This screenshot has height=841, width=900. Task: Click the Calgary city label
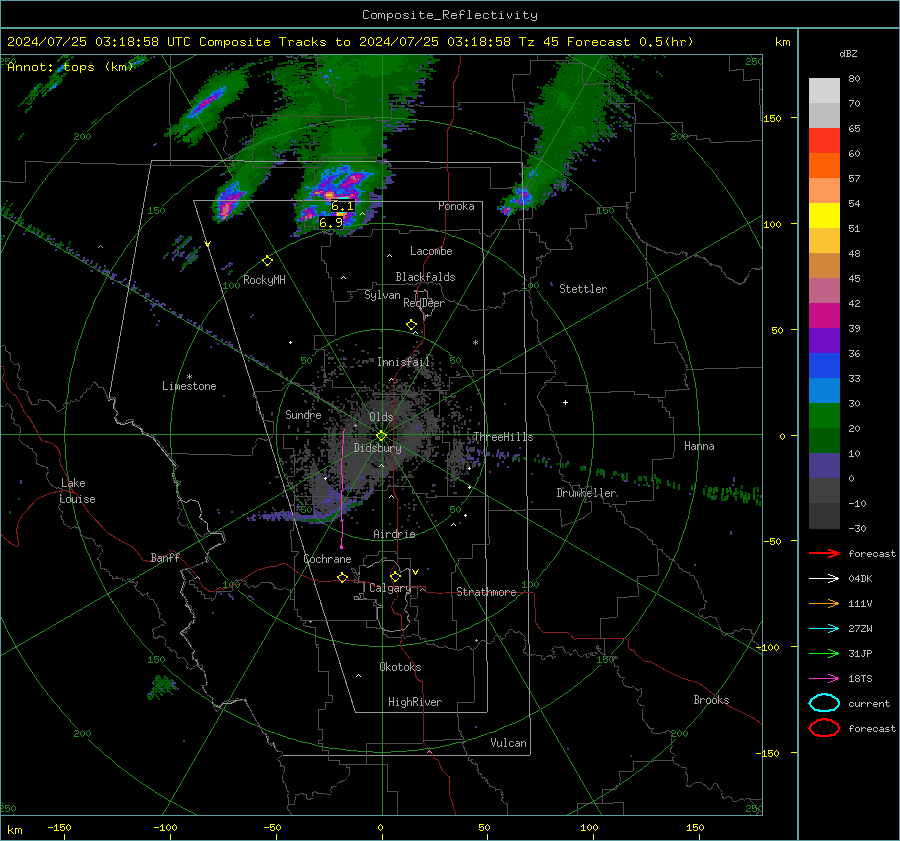[390, 588]
